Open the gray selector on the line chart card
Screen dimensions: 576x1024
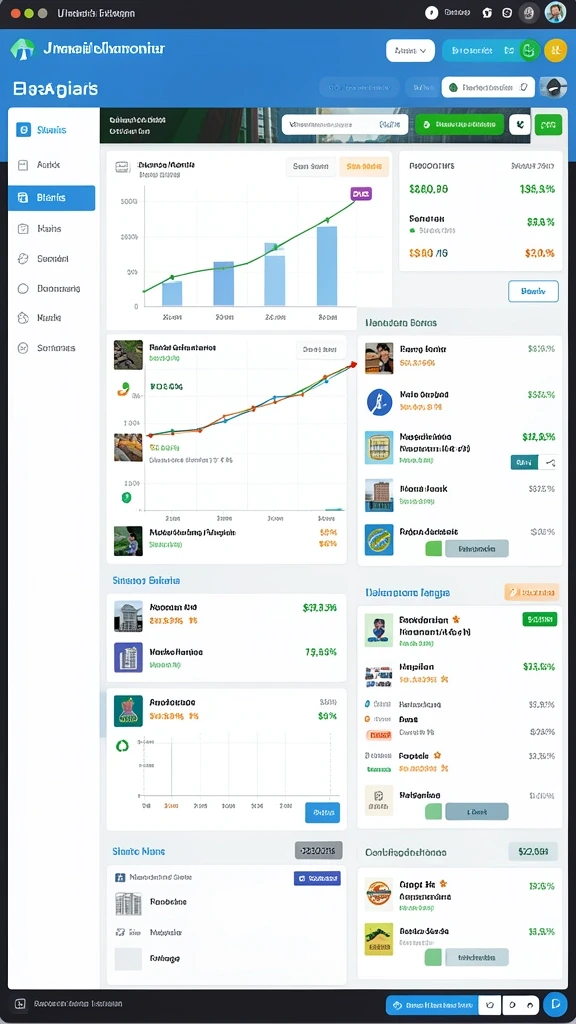tap(320, 349)
